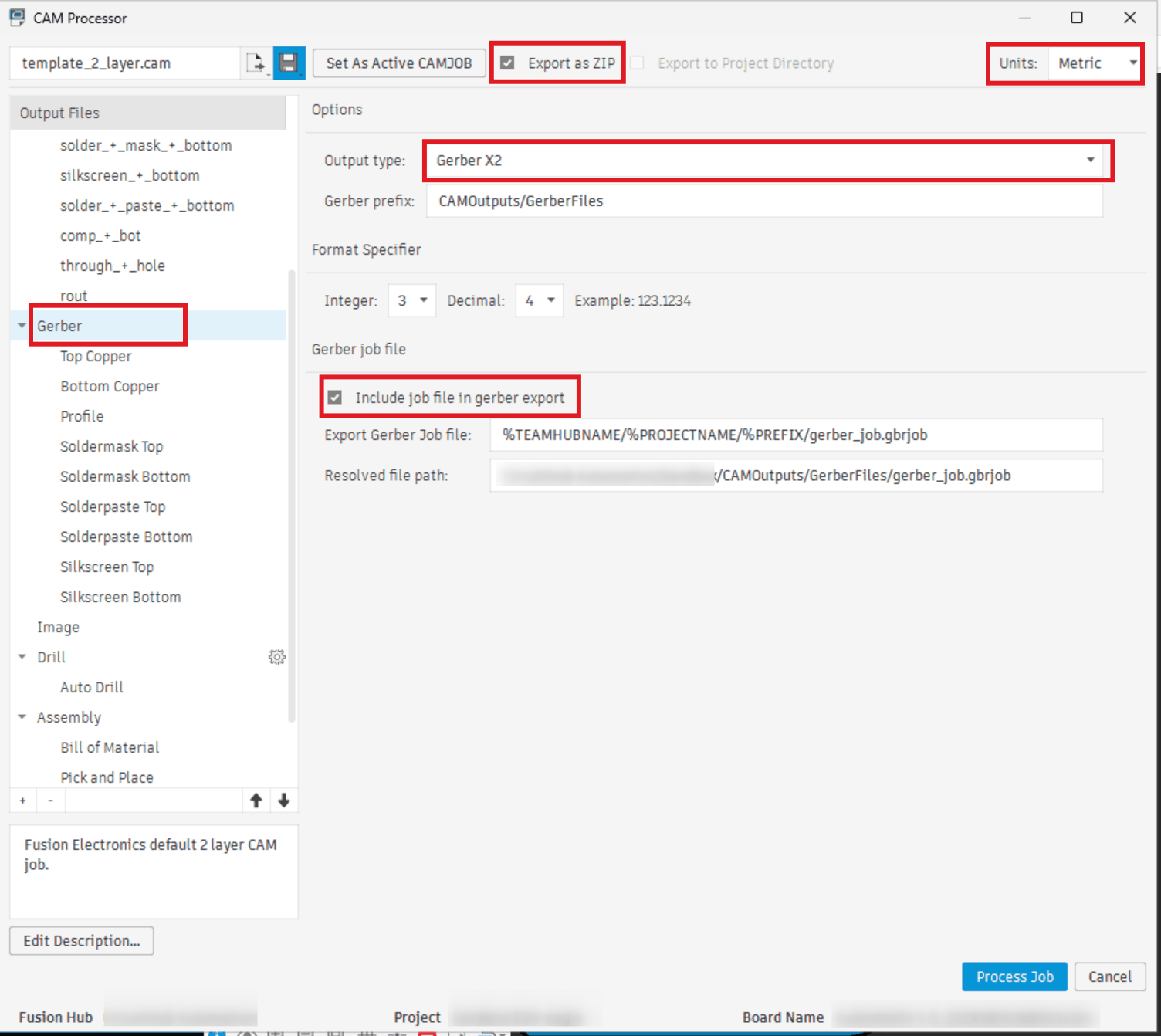Move selected output up with arrow
Image resolution: width=1161 pixels, height=1036 pixels.
tap(256, 801)
